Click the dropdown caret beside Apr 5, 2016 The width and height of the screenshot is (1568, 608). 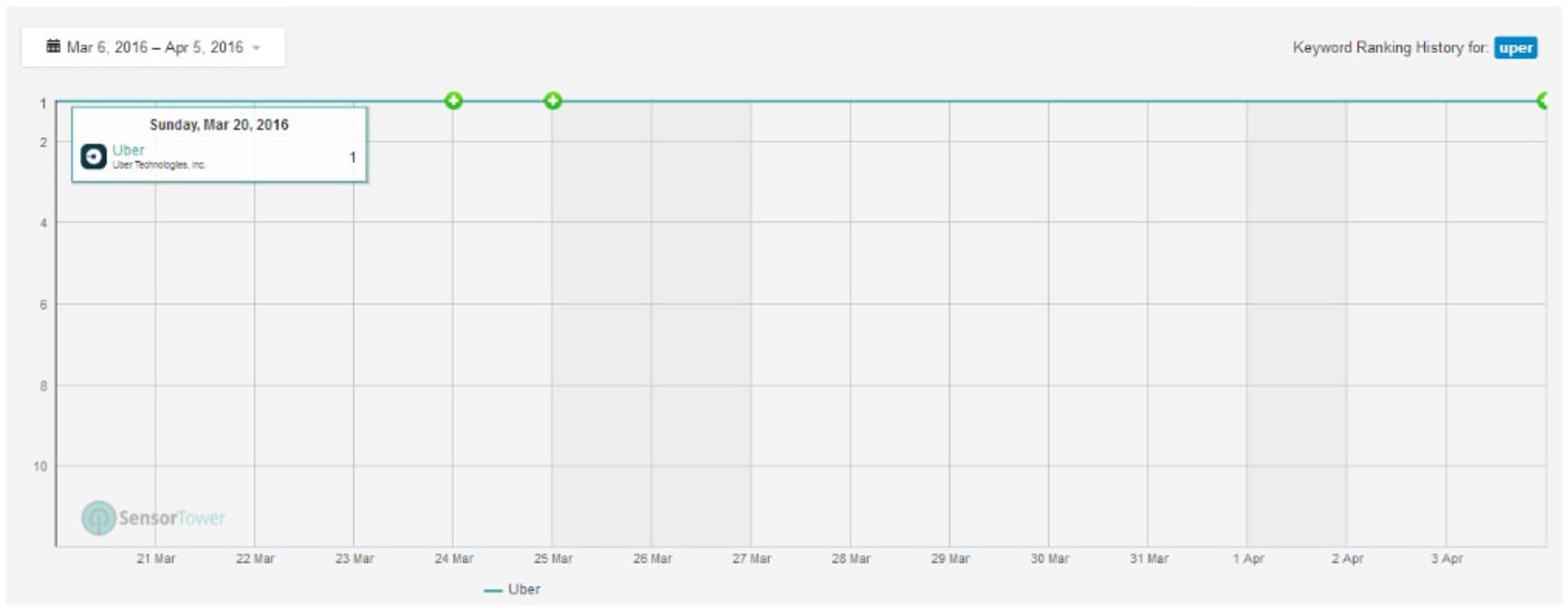coord(256,48)
